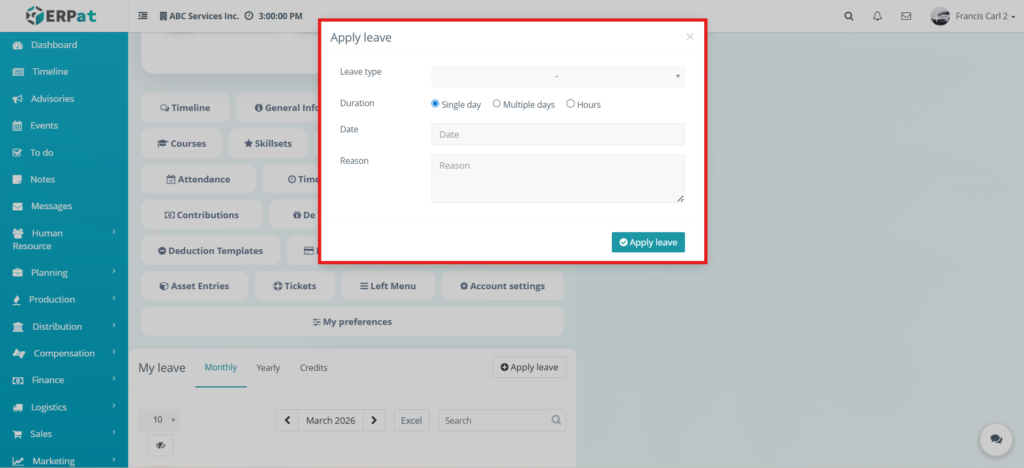Open search with the magnifier icon in top bar

849,16
